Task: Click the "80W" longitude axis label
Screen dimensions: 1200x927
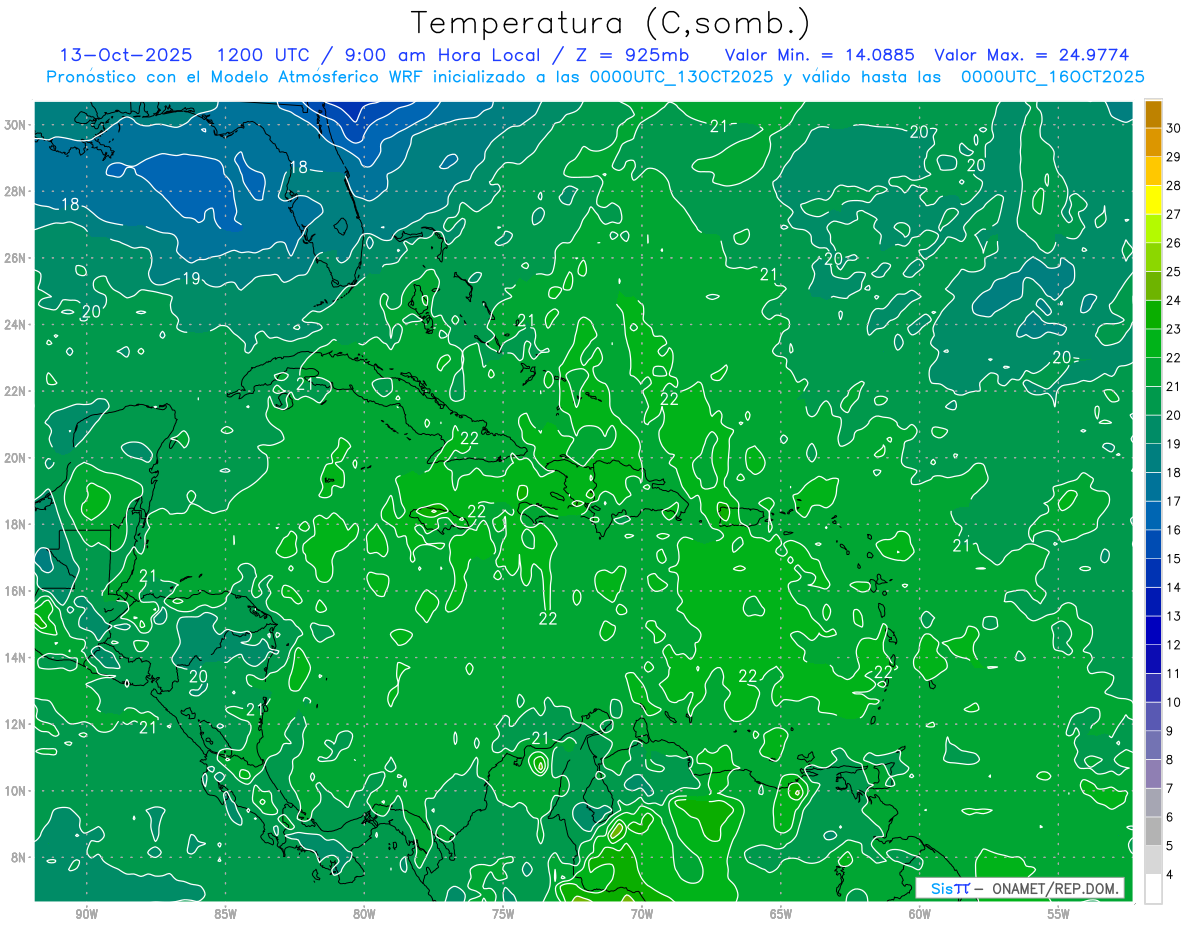Action: click(x=364, y=914)
